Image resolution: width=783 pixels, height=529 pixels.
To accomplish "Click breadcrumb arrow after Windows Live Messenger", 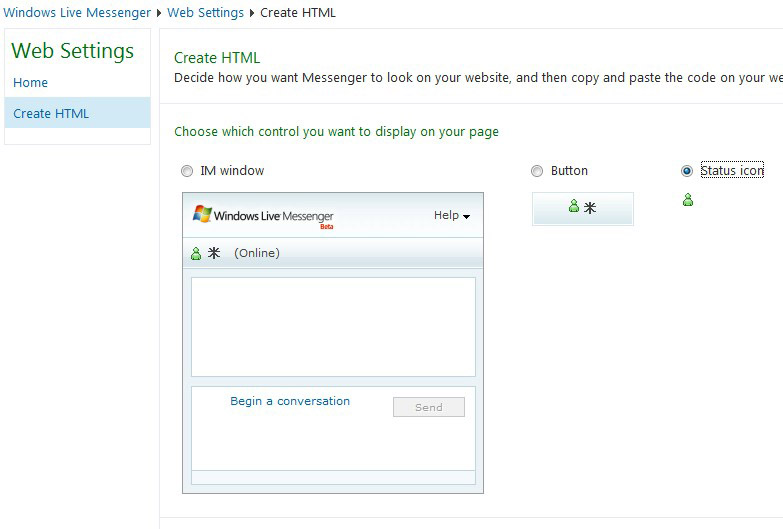I will coord(159,13).
